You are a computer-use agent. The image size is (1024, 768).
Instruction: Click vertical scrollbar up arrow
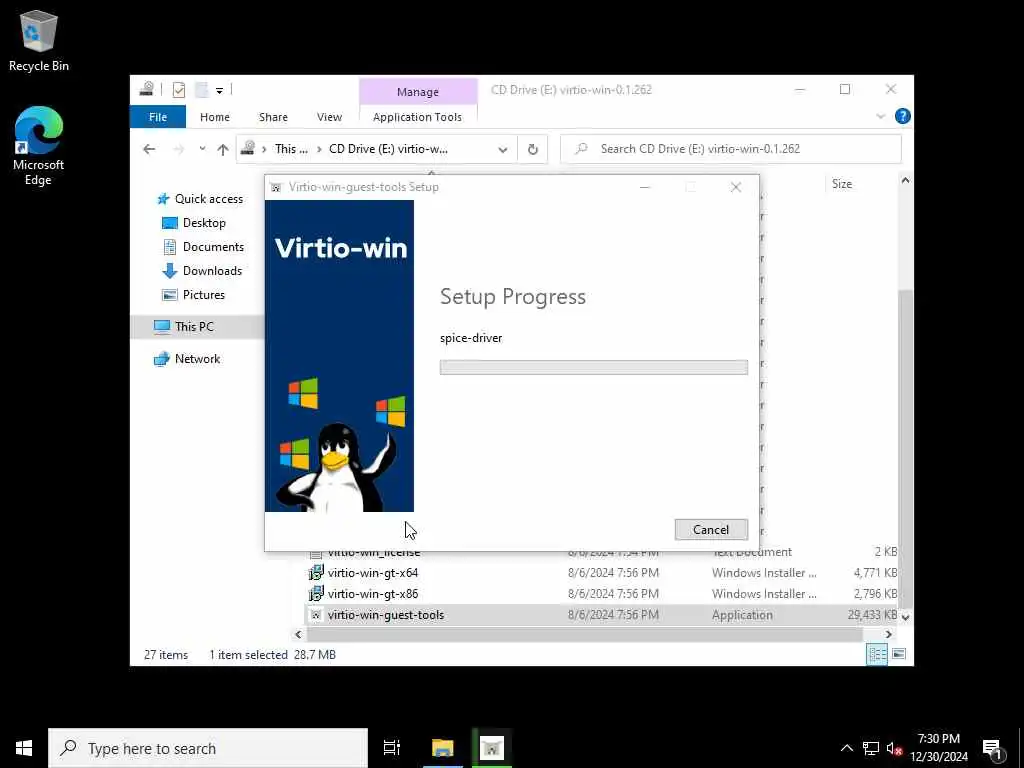(x=905, y=180)
